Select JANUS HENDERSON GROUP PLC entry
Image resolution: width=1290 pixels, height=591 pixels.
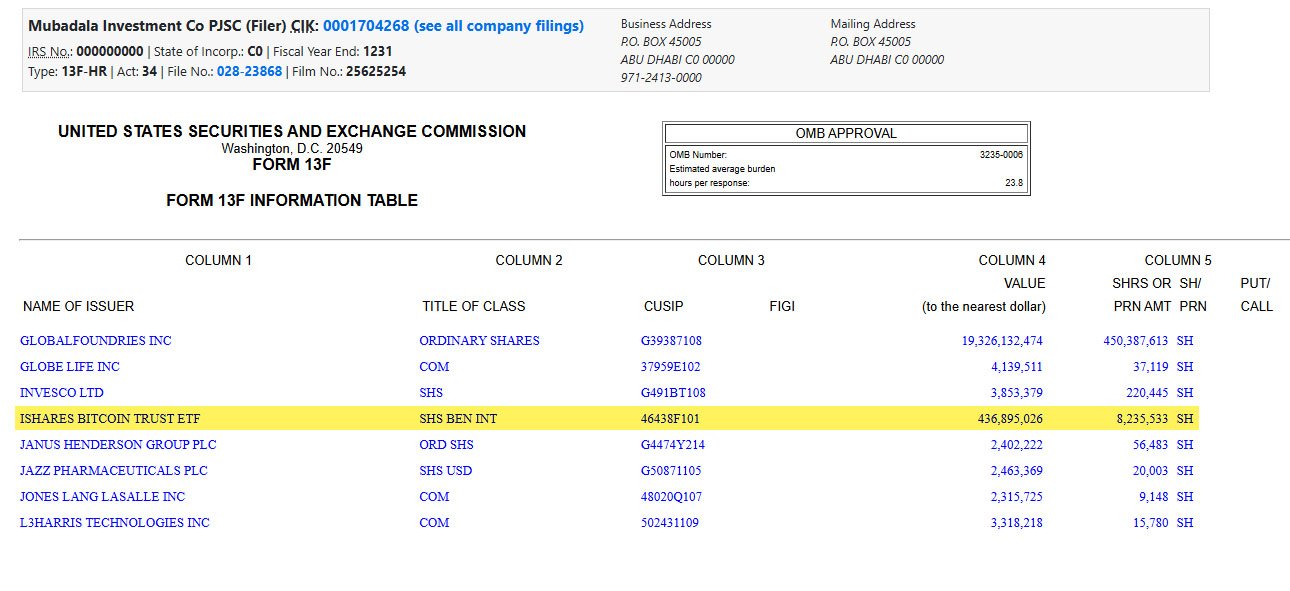[118, 445]
